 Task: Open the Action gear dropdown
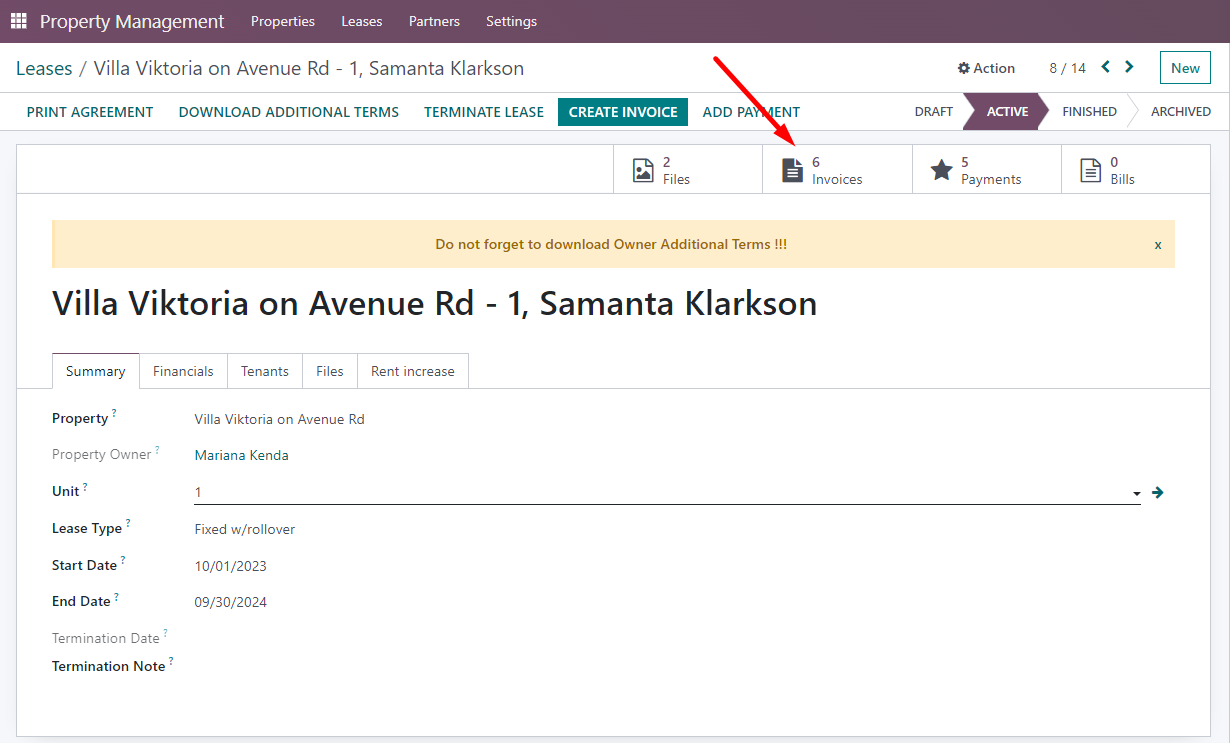986,68
